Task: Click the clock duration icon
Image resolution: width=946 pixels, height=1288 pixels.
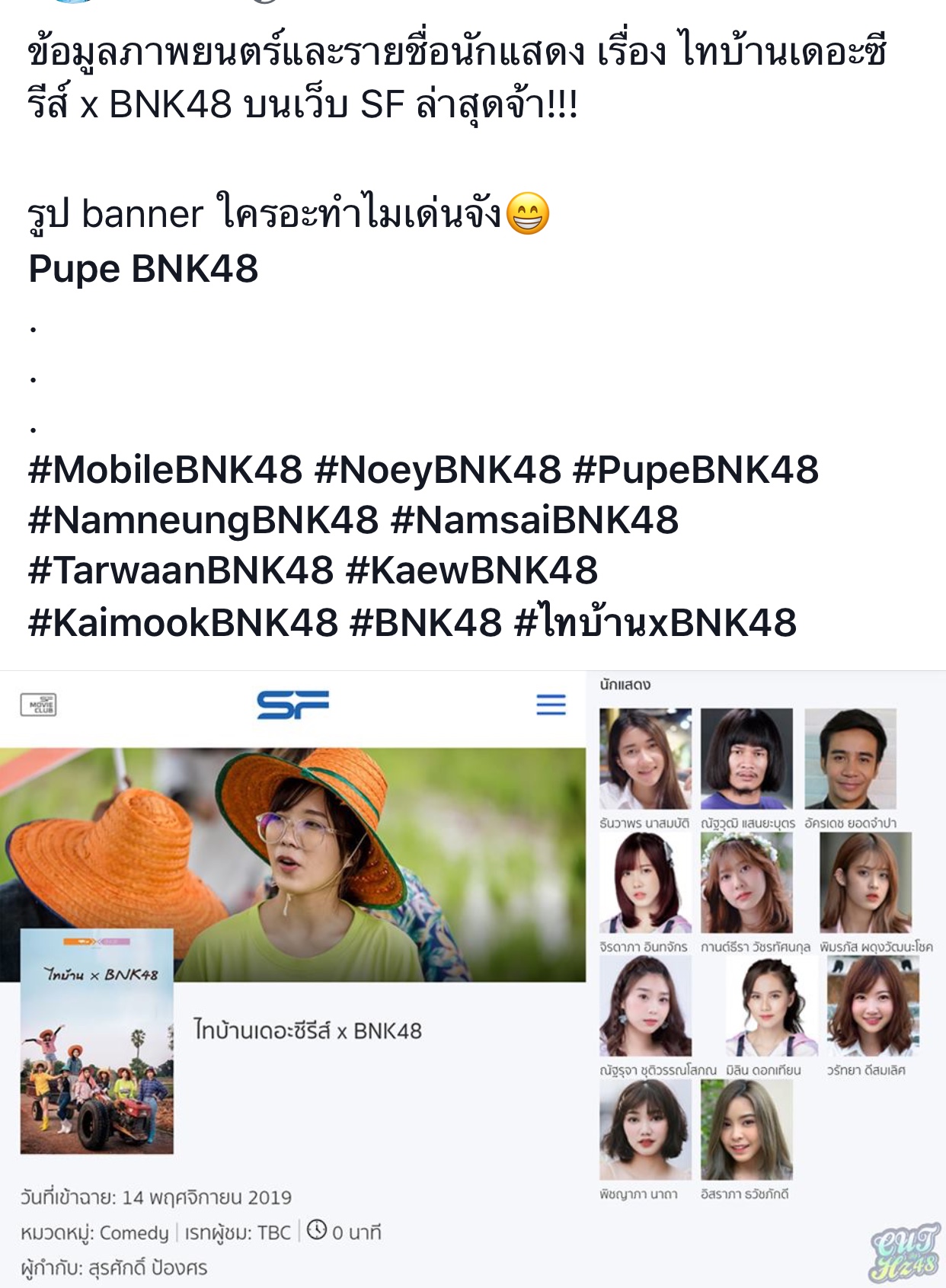Action: (x=317, y=1230)
